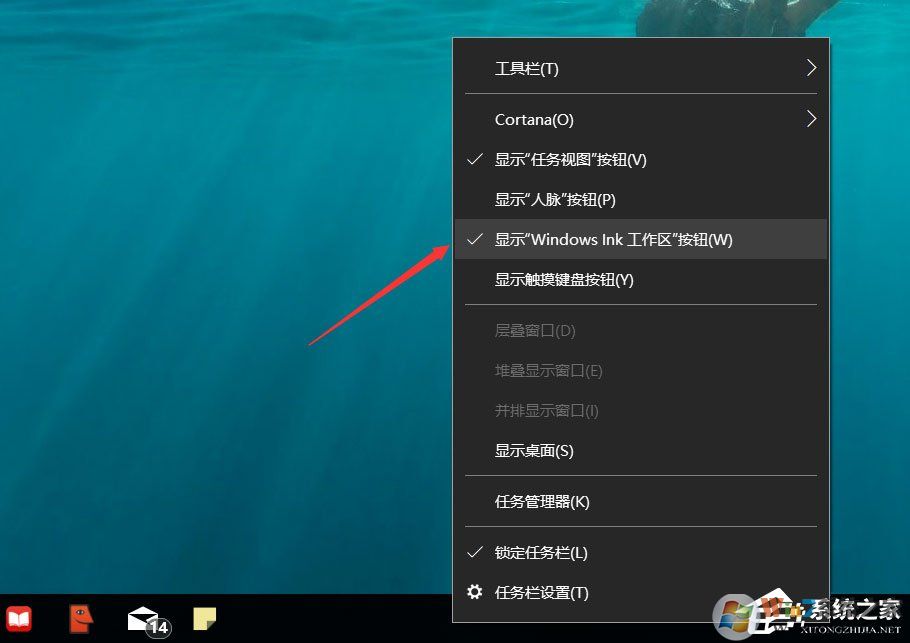The image size is (910, 643).
Task: Expand the 工具栏(T) submenu arrow
Action: tap(811, 68)
